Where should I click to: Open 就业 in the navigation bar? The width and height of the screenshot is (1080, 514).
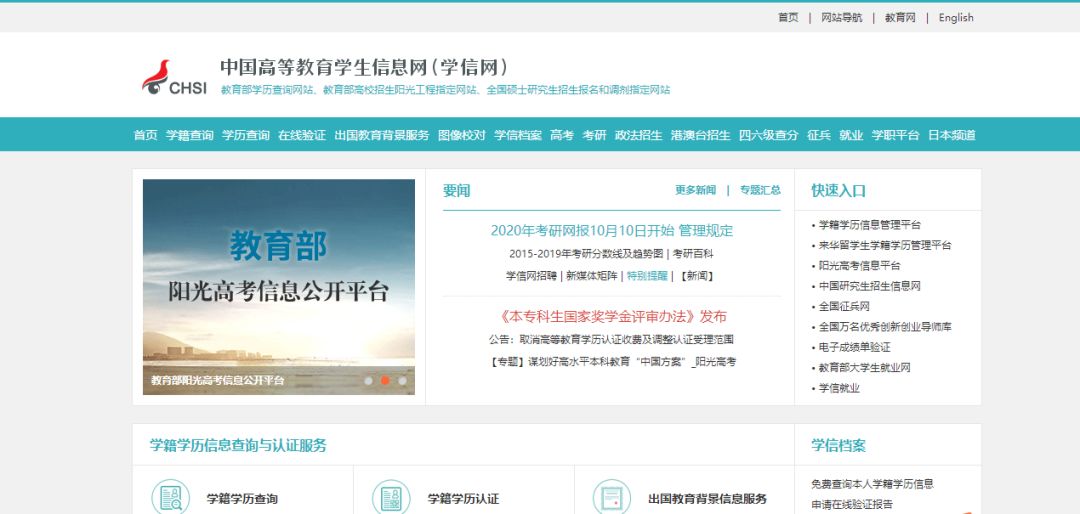851,135
